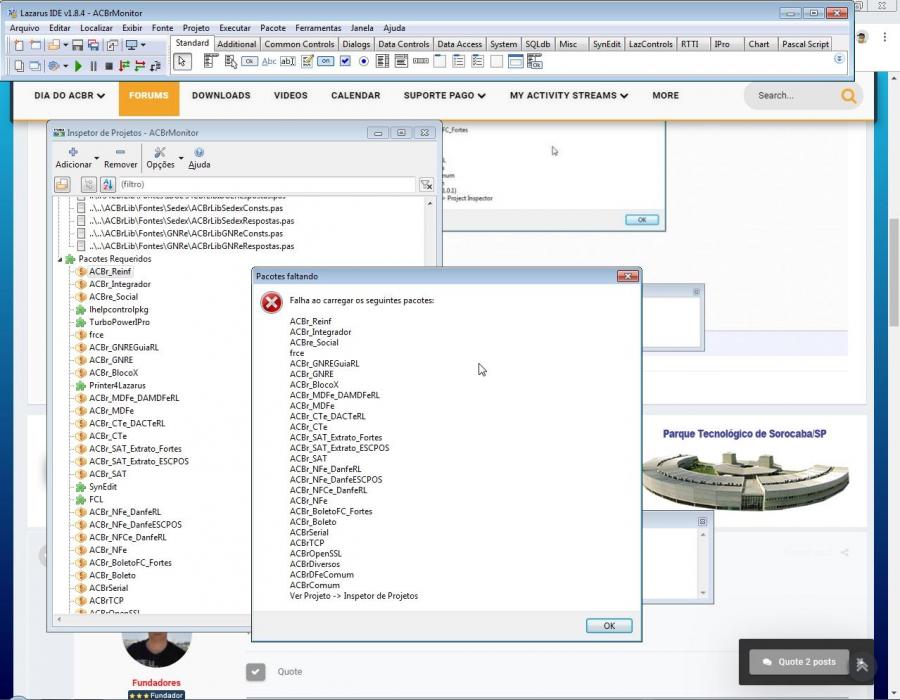The height and width of the screenshot is (700, 900).
Task: Open the Adicionar dropdown arrow
Action: point(96,158)
